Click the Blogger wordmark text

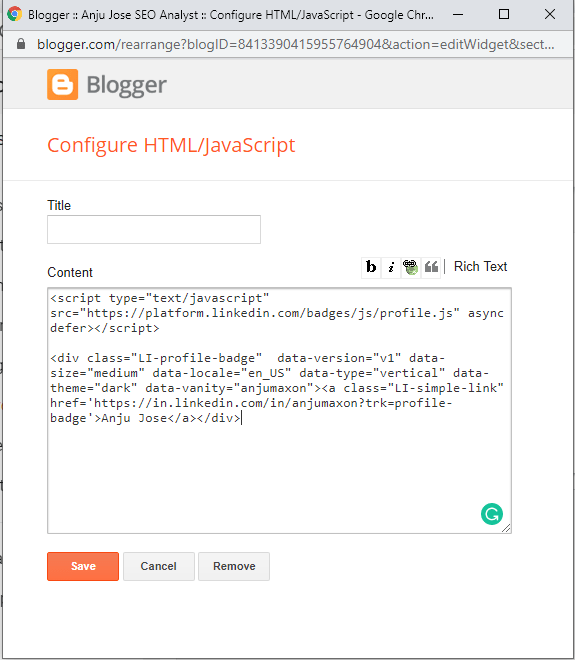click(x=126, y=85)
